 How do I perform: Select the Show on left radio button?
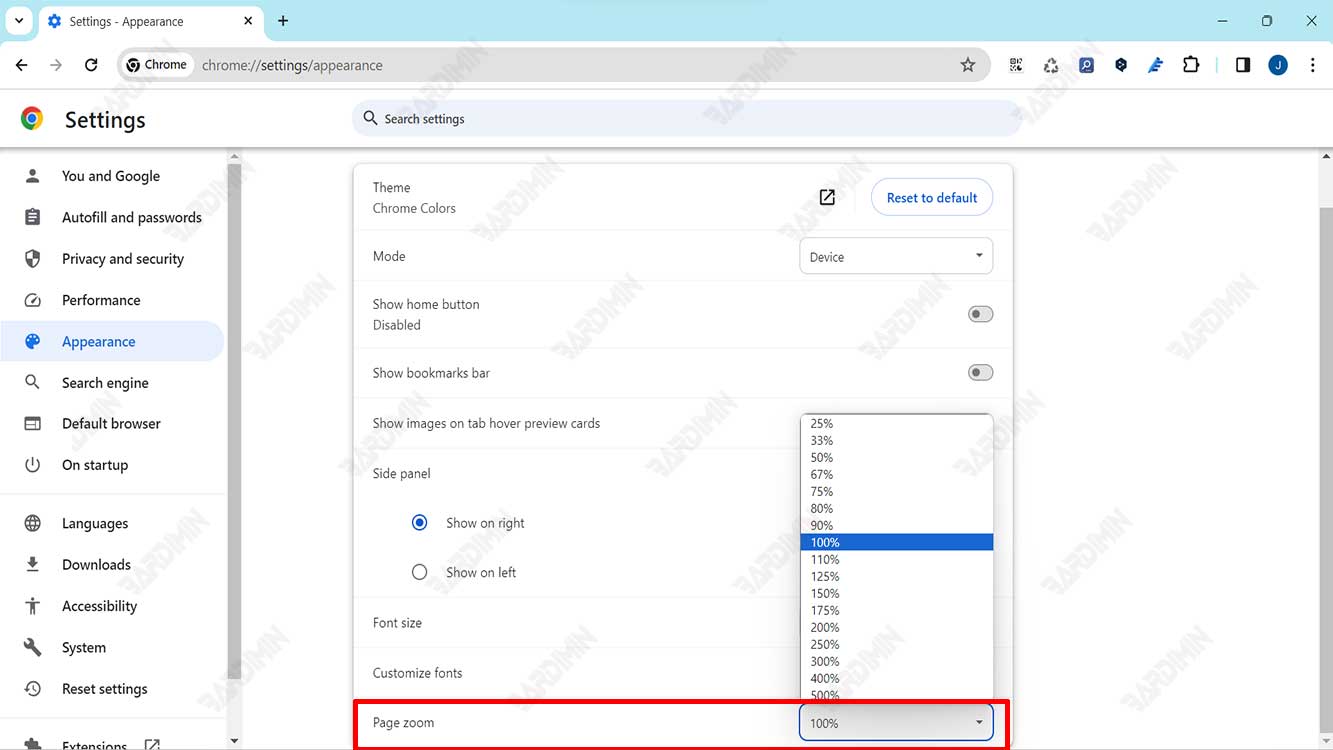(x=420, y=572)
